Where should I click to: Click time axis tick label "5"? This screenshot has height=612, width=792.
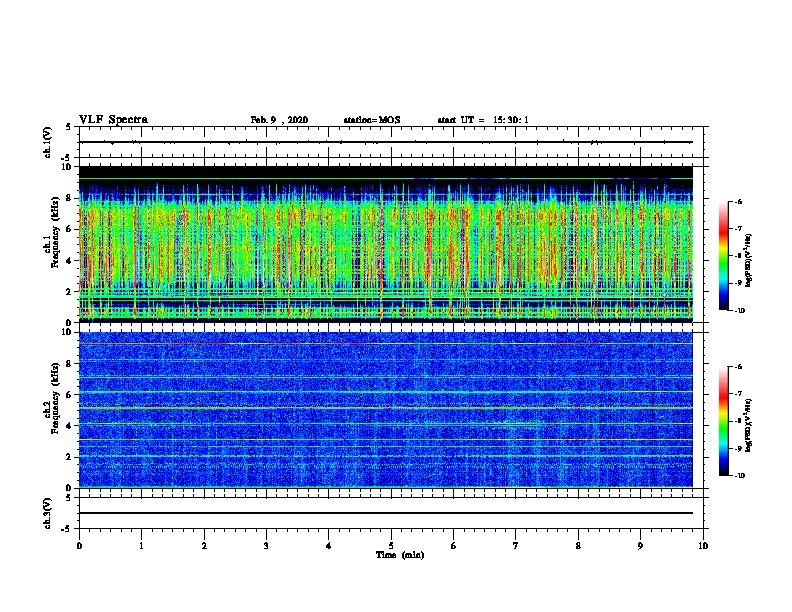(391, 546)
